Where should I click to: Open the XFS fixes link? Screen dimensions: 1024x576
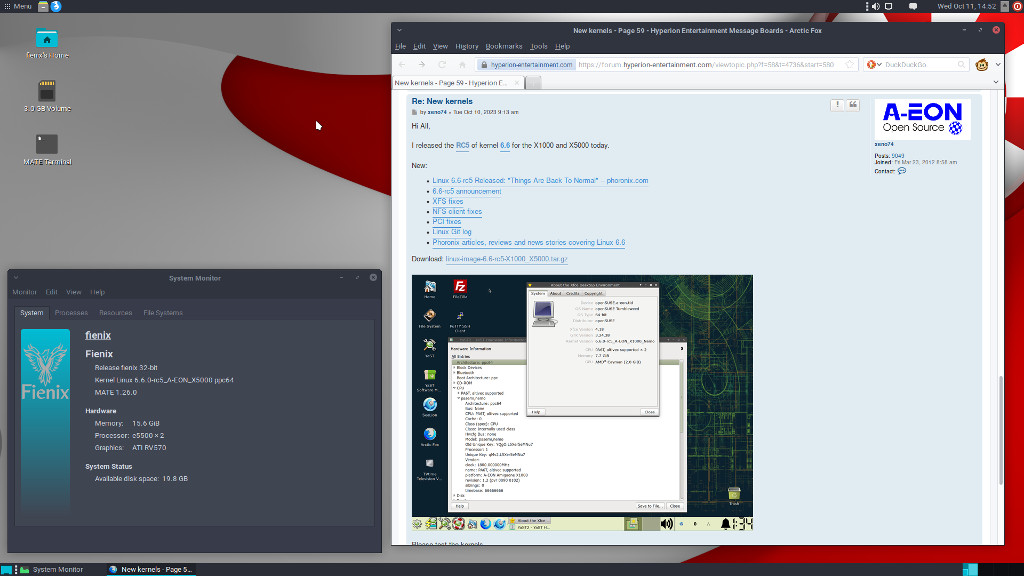pos(448,202)
